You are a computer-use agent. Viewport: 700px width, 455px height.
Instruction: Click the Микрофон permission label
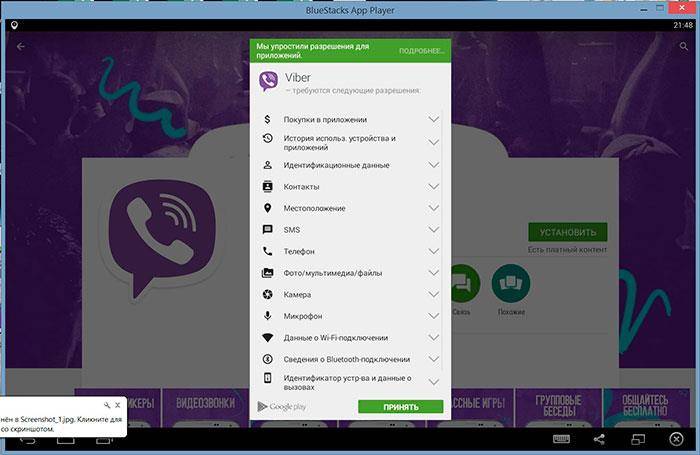tap(303, 316)
